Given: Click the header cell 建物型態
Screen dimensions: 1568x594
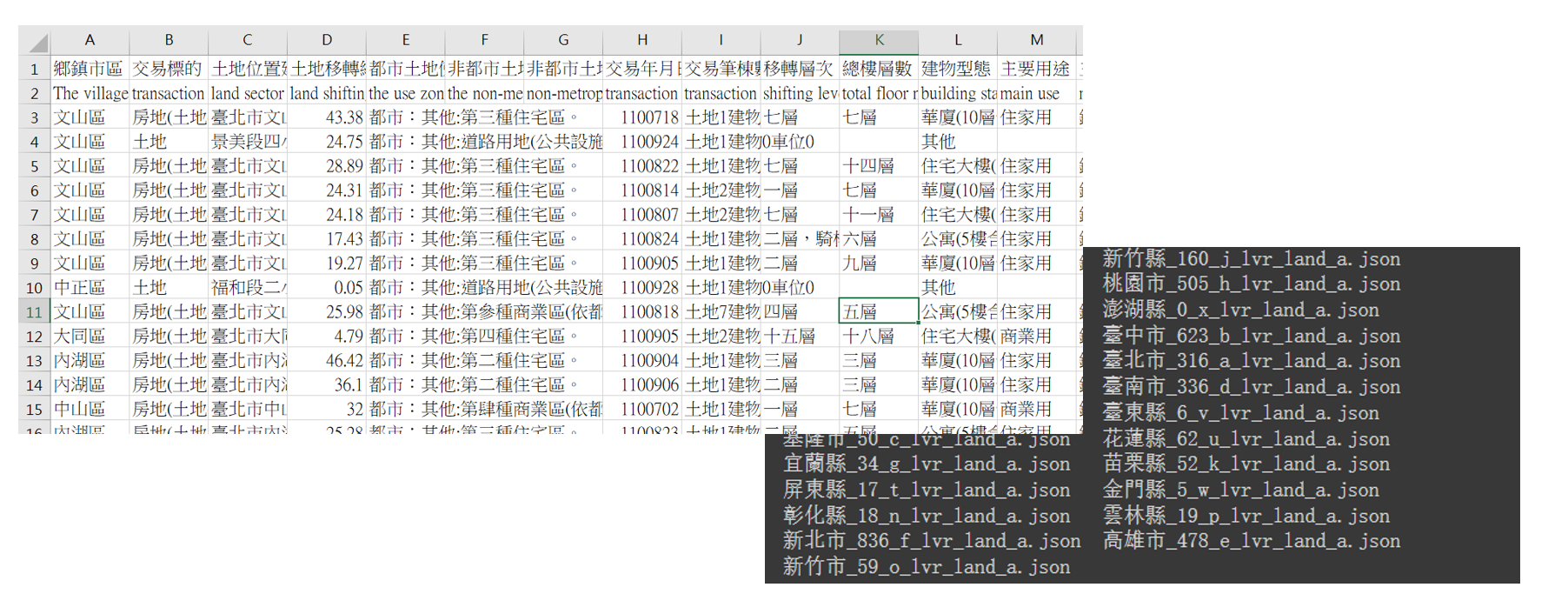Looking at the screenshot, I should [958, 69].
